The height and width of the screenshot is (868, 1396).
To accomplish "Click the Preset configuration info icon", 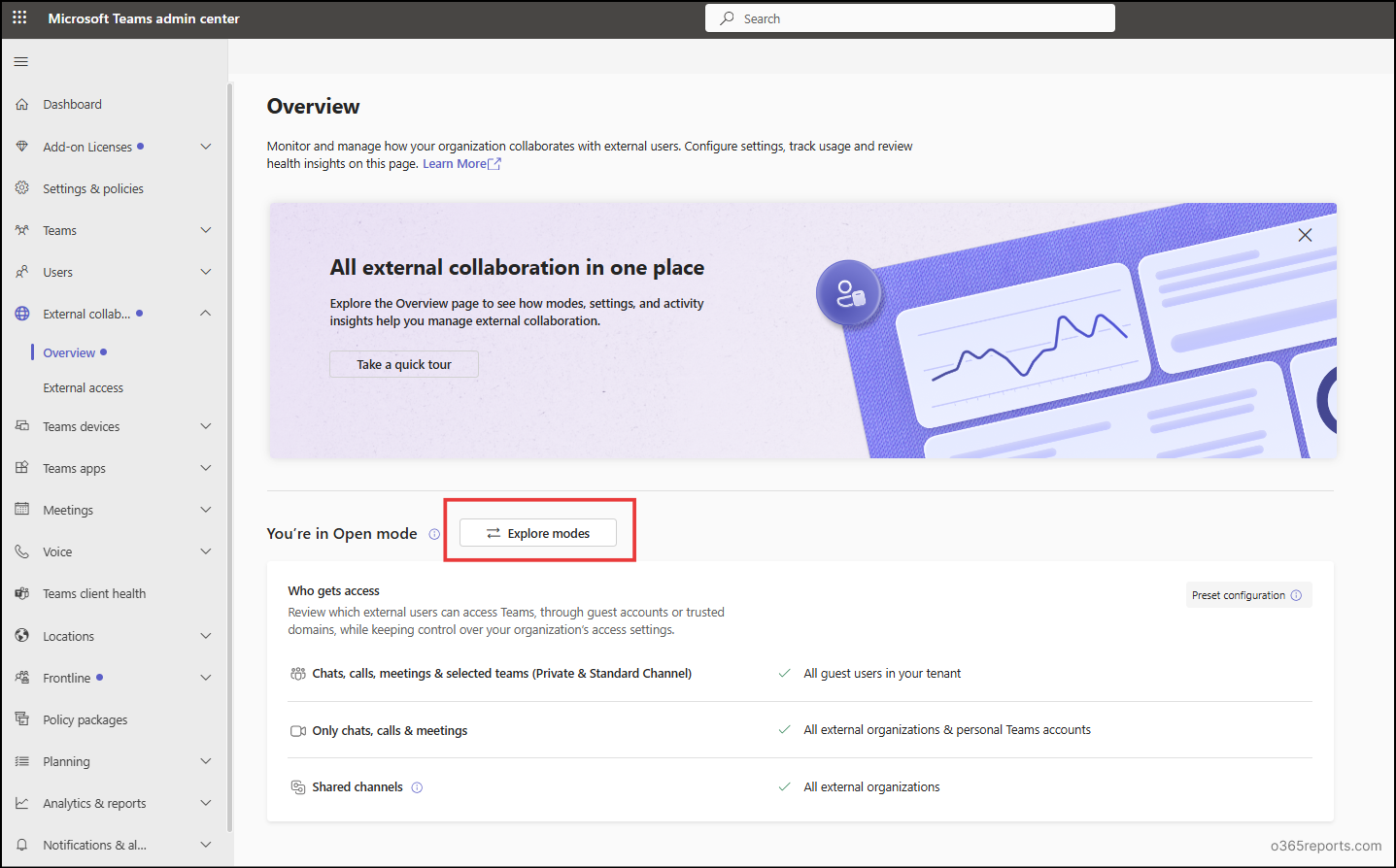I will 1296,595.
